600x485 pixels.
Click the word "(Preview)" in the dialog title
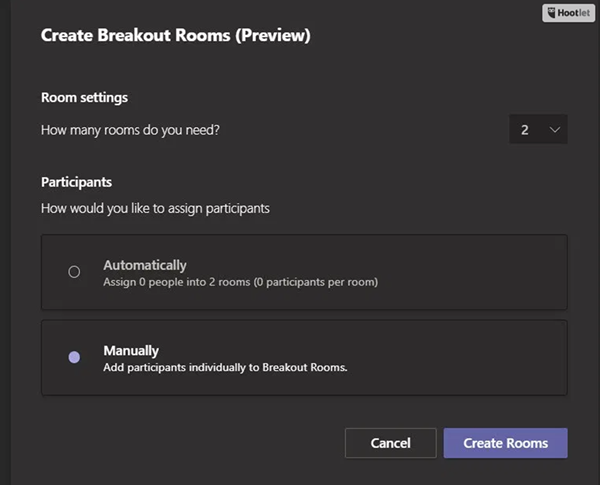tap(273, 36)
